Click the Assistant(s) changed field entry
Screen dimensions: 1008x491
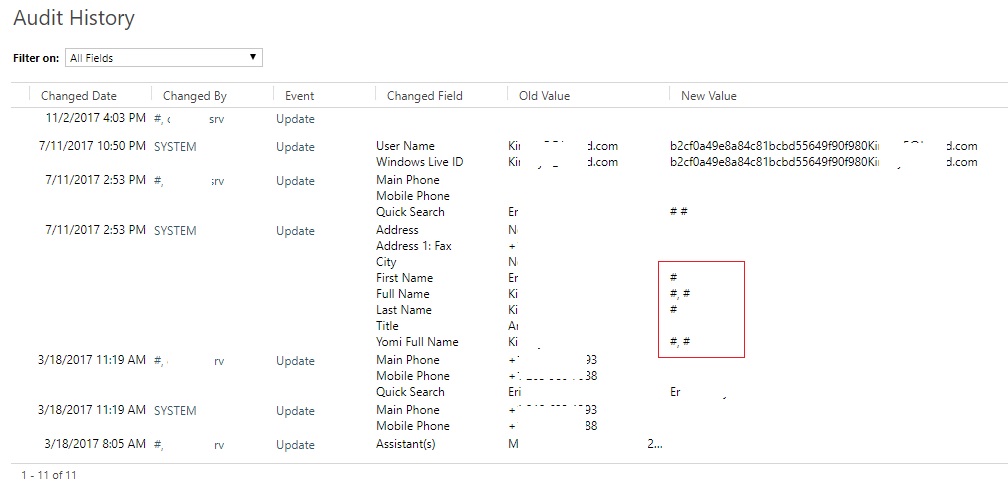click(406, 445)
